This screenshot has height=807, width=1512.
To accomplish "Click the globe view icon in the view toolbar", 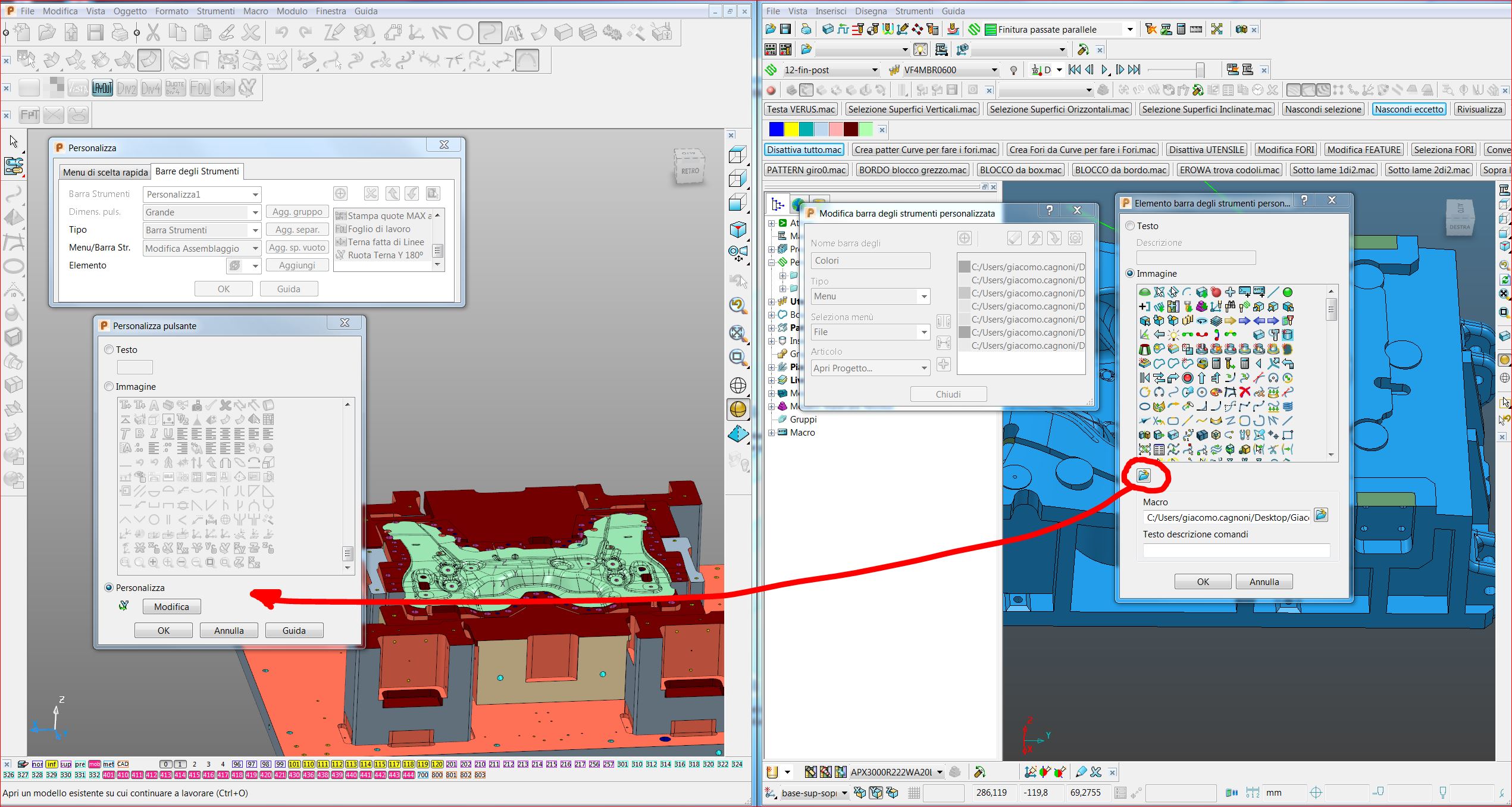I will (738, 386).
